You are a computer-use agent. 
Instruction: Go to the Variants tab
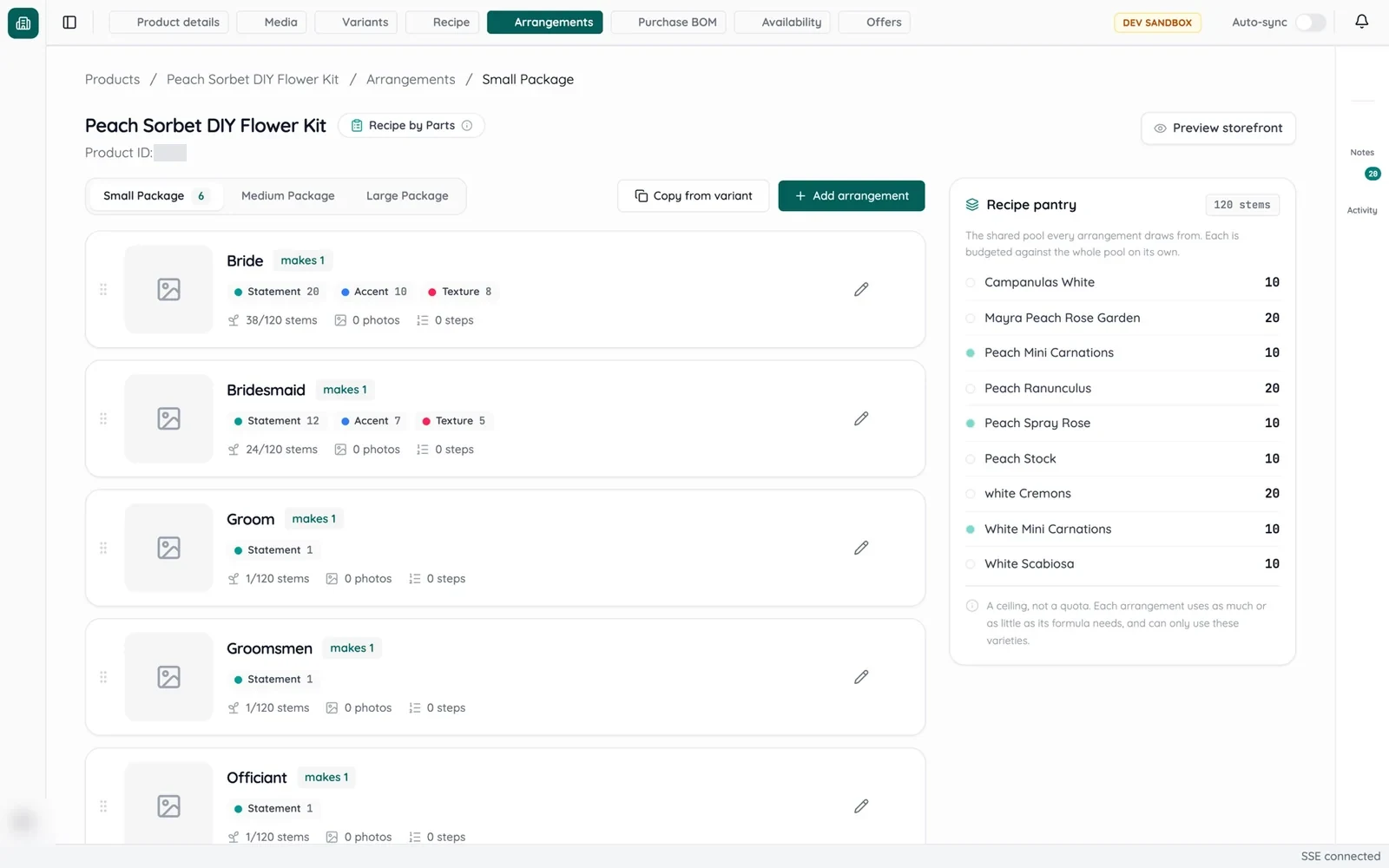356,23
